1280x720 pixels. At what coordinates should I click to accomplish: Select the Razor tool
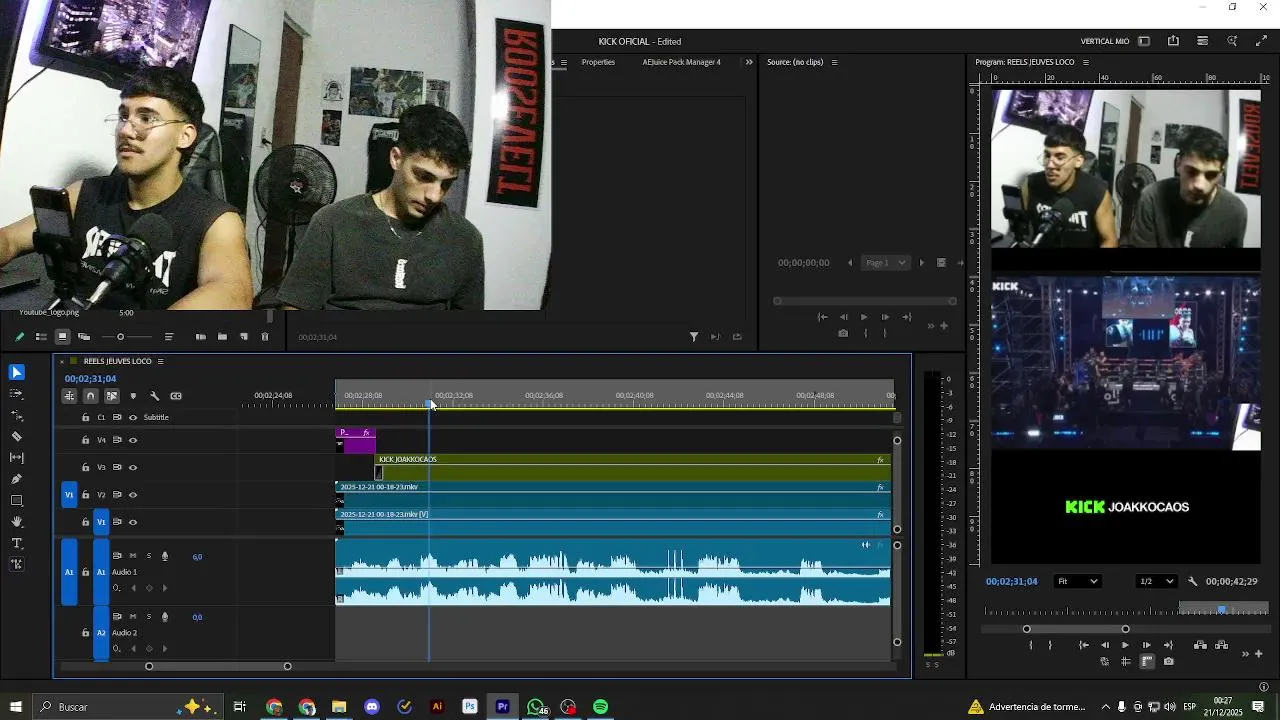(x=16, y=436)
